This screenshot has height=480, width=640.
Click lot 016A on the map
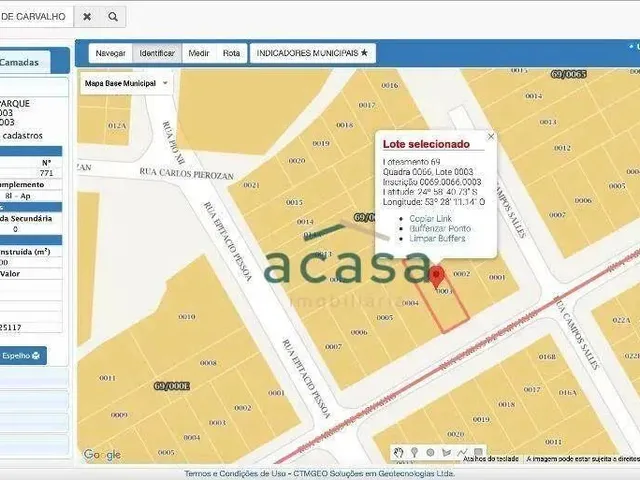[568, 393]
